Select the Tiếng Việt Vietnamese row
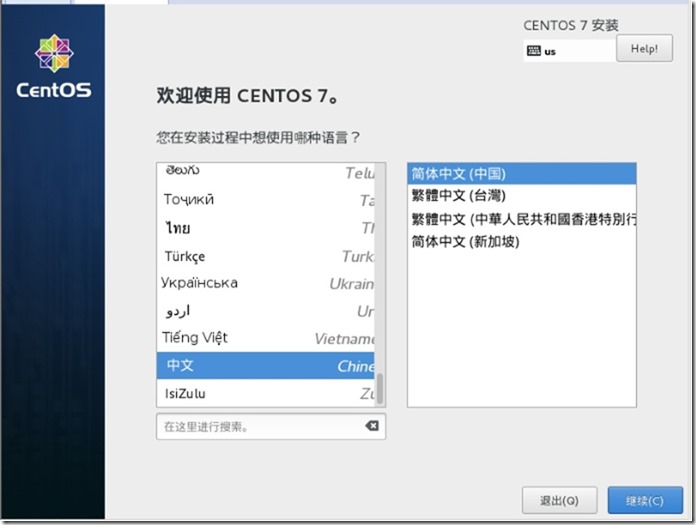The width and height of the screenshot is (696, 525). click(265, 338)
